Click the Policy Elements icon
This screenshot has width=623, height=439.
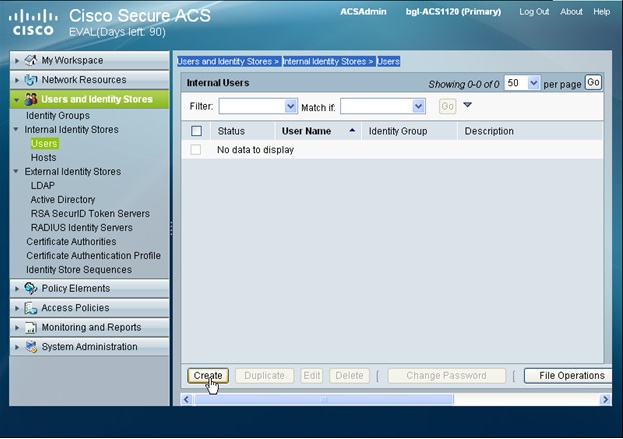31,288
